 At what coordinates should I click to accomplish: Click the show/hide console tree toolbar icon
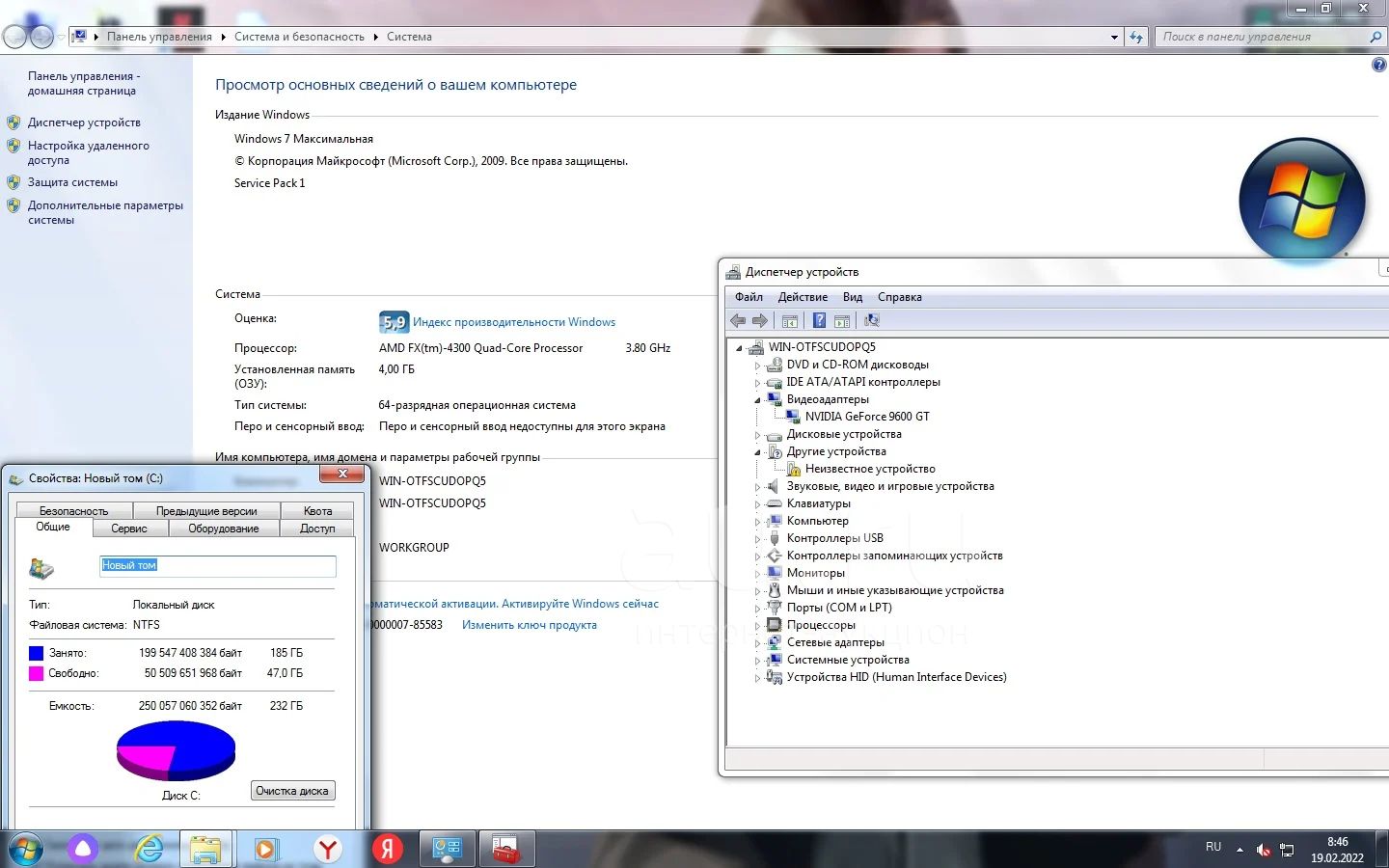click(x=790, y=321)
